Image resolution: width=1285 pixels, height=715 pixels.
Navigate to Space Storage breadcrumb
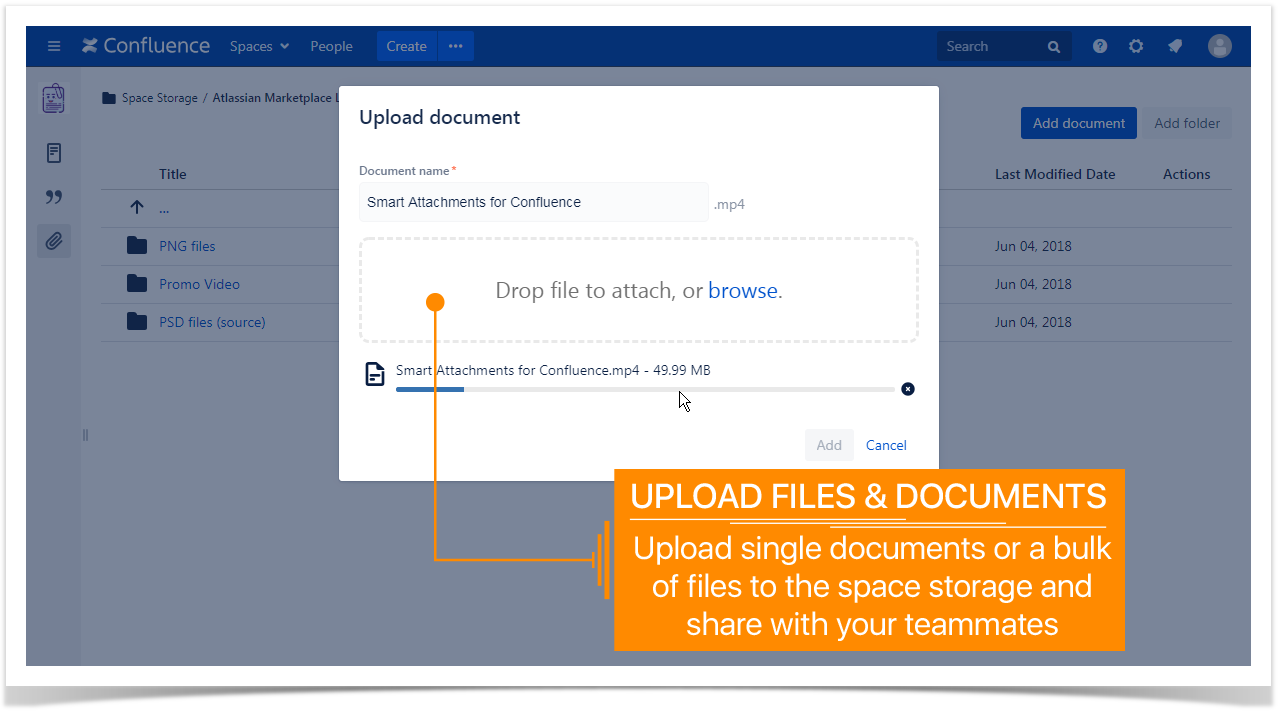point(160,98)
